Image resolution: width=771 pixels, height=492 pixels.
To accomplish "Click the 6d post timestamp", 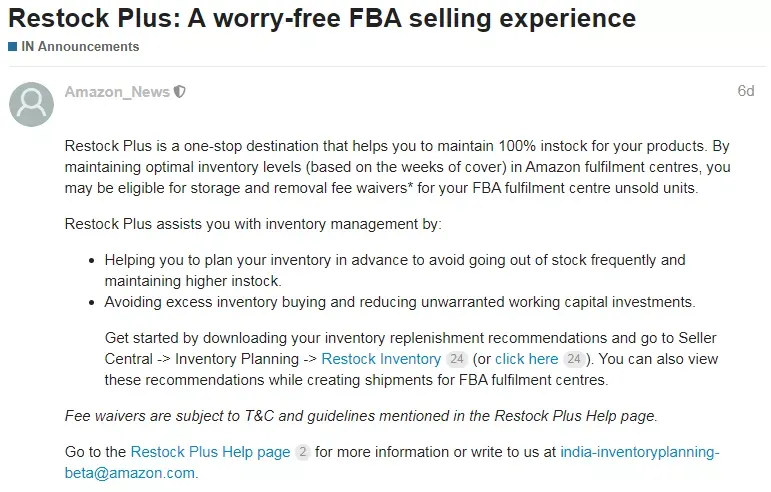I will click(745, 91).
